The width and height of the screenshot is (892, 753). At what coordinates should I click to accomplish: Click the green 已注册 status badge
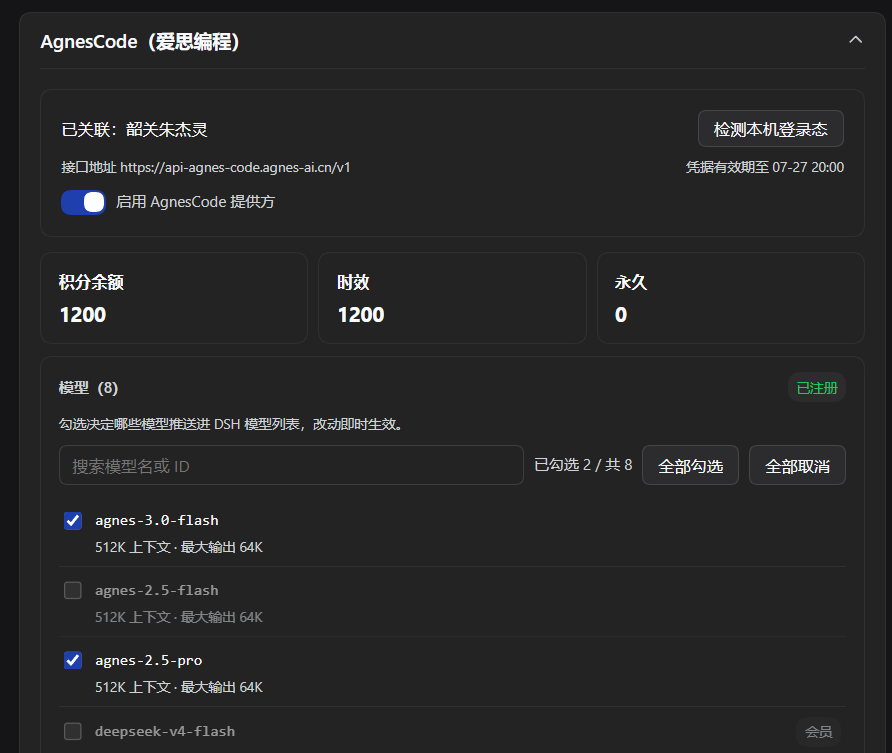click(817, 388)
